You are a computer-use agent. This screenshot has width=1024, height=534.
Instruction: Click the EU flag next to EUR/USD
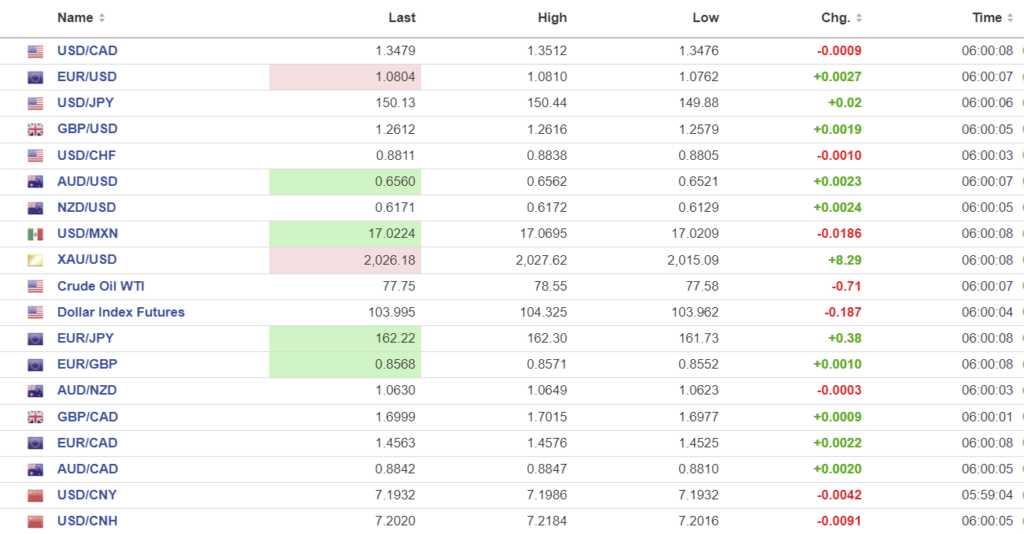click(36, 77)
